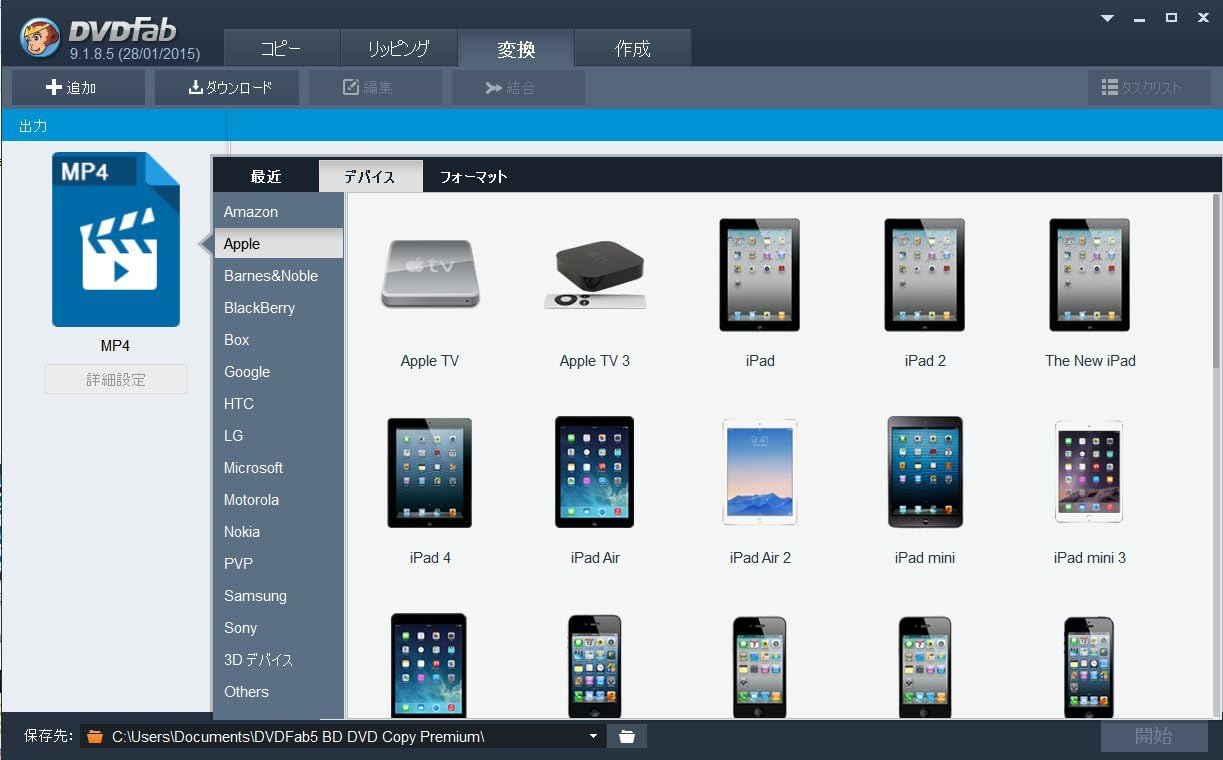Viewport: 1223px width, 760px height.
Task: Switch to the リッピング tab
Action: (399, 47)
